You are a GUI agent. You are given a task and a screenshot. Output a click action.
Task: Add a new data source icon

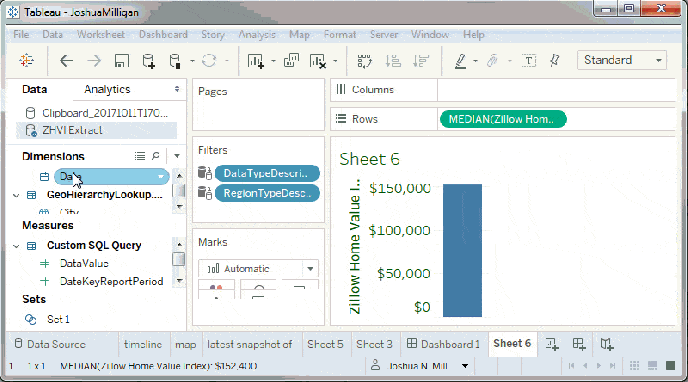149,61
